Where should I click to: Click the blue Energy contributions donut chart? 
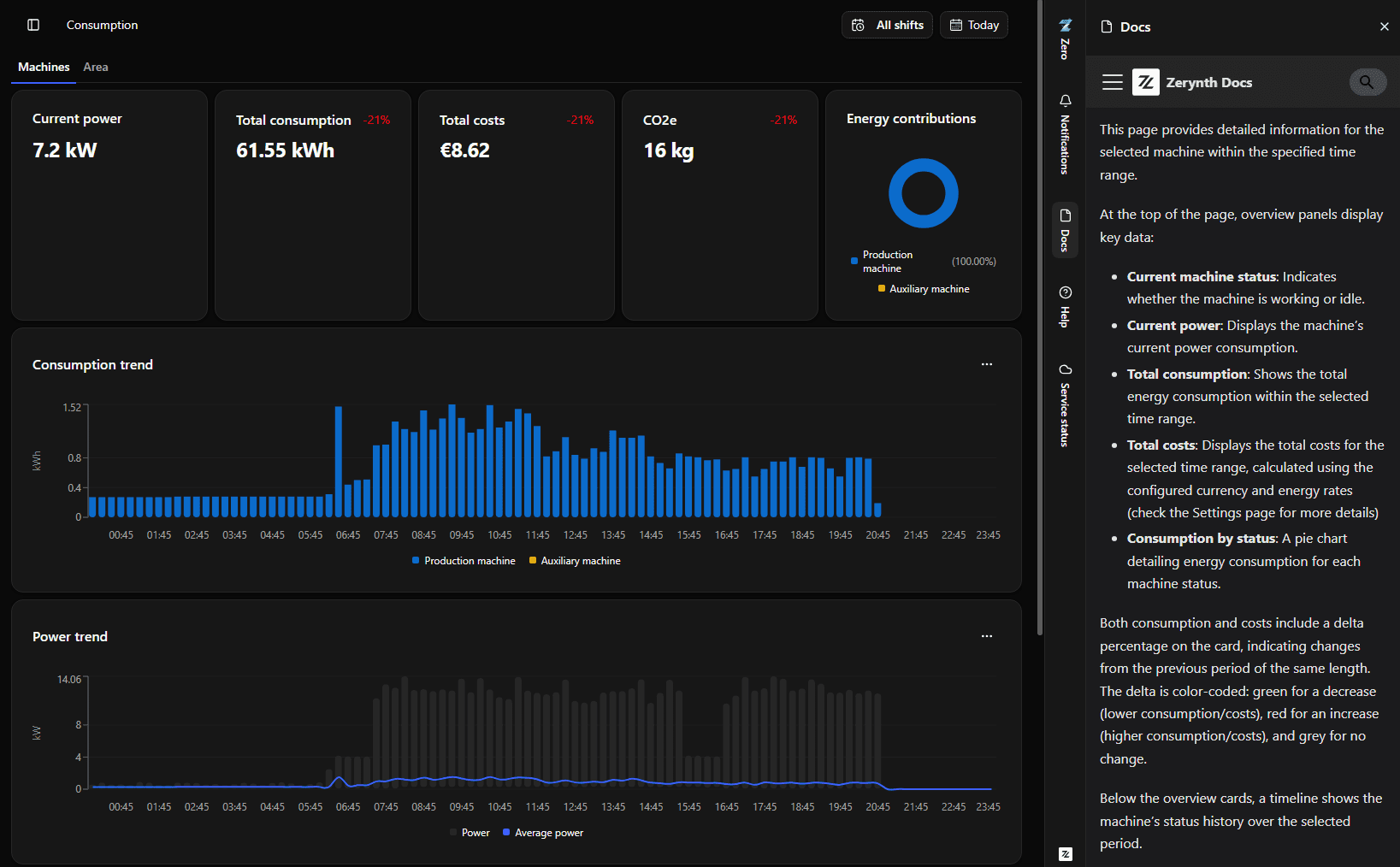pyautogui.click(x=924, y=165)
